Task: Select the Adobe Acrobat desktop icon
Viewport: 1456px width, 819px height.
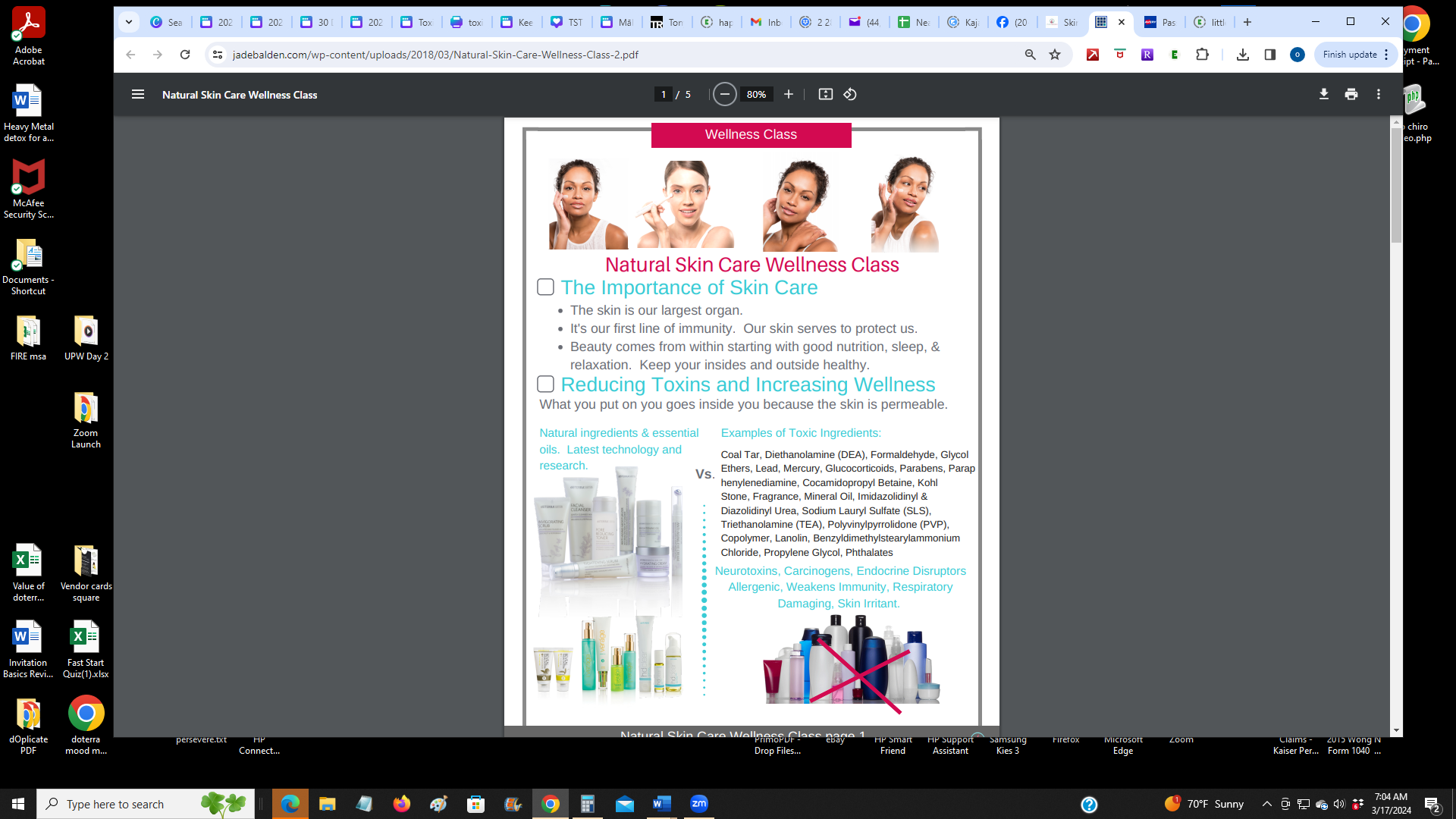Action: click(x=28, y=36)
